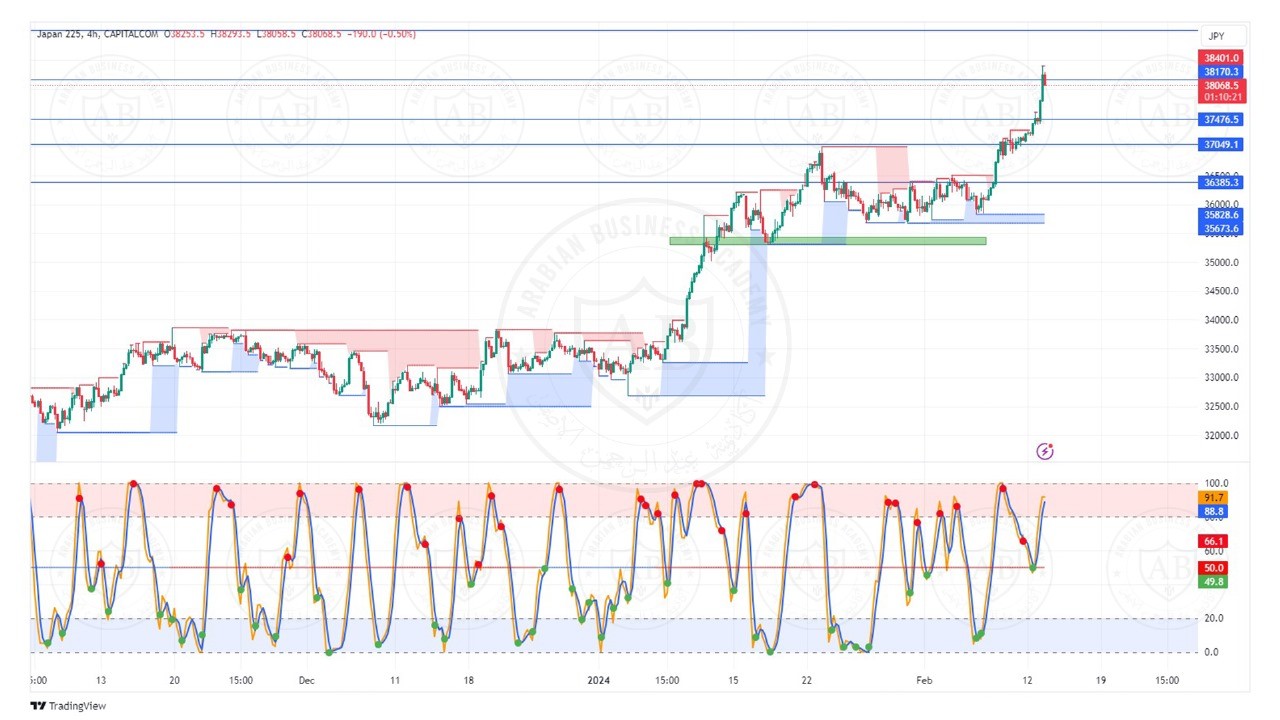
Task: Click the 22 date label on time axis
Action: 807,680
